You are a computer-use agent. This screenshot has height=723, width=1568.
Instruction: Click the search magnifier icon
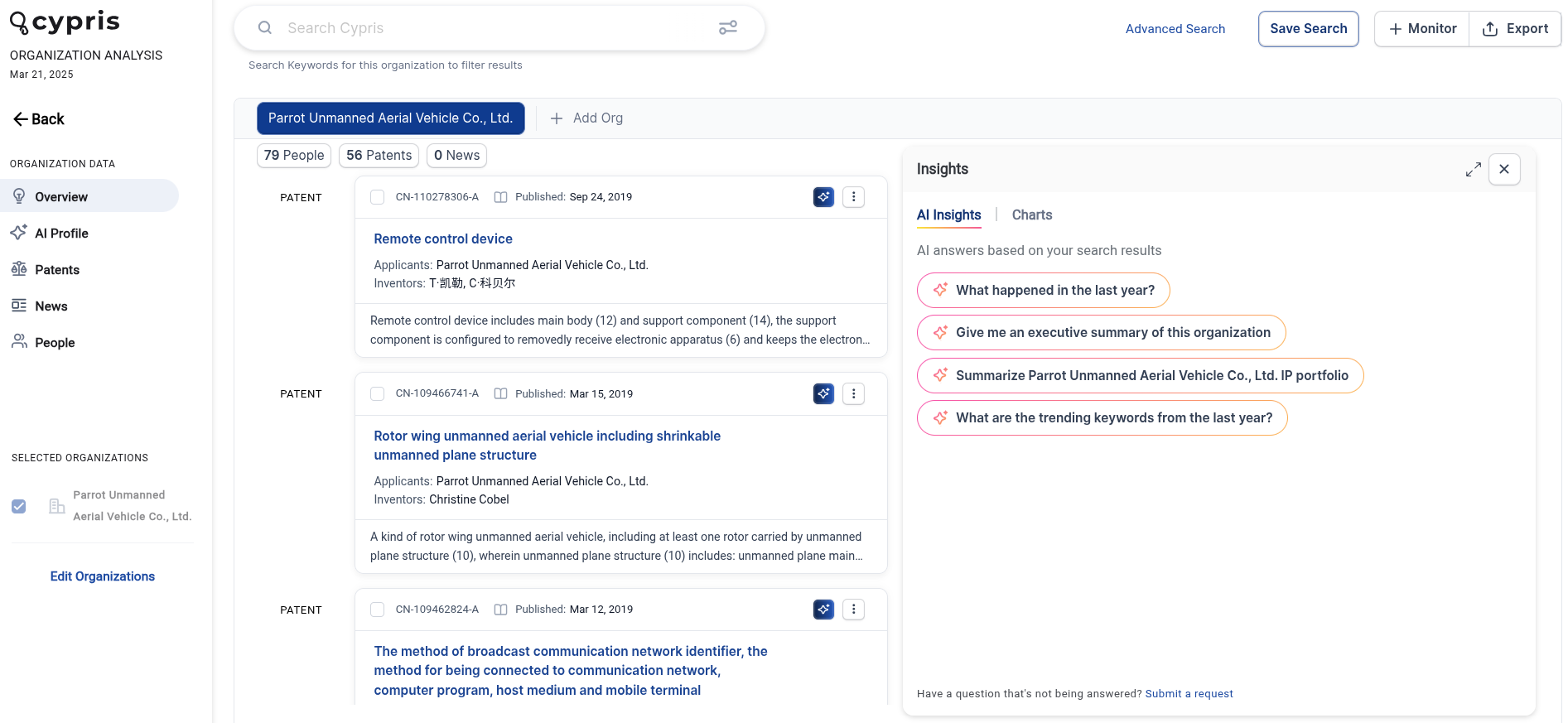tap(265, 28)
